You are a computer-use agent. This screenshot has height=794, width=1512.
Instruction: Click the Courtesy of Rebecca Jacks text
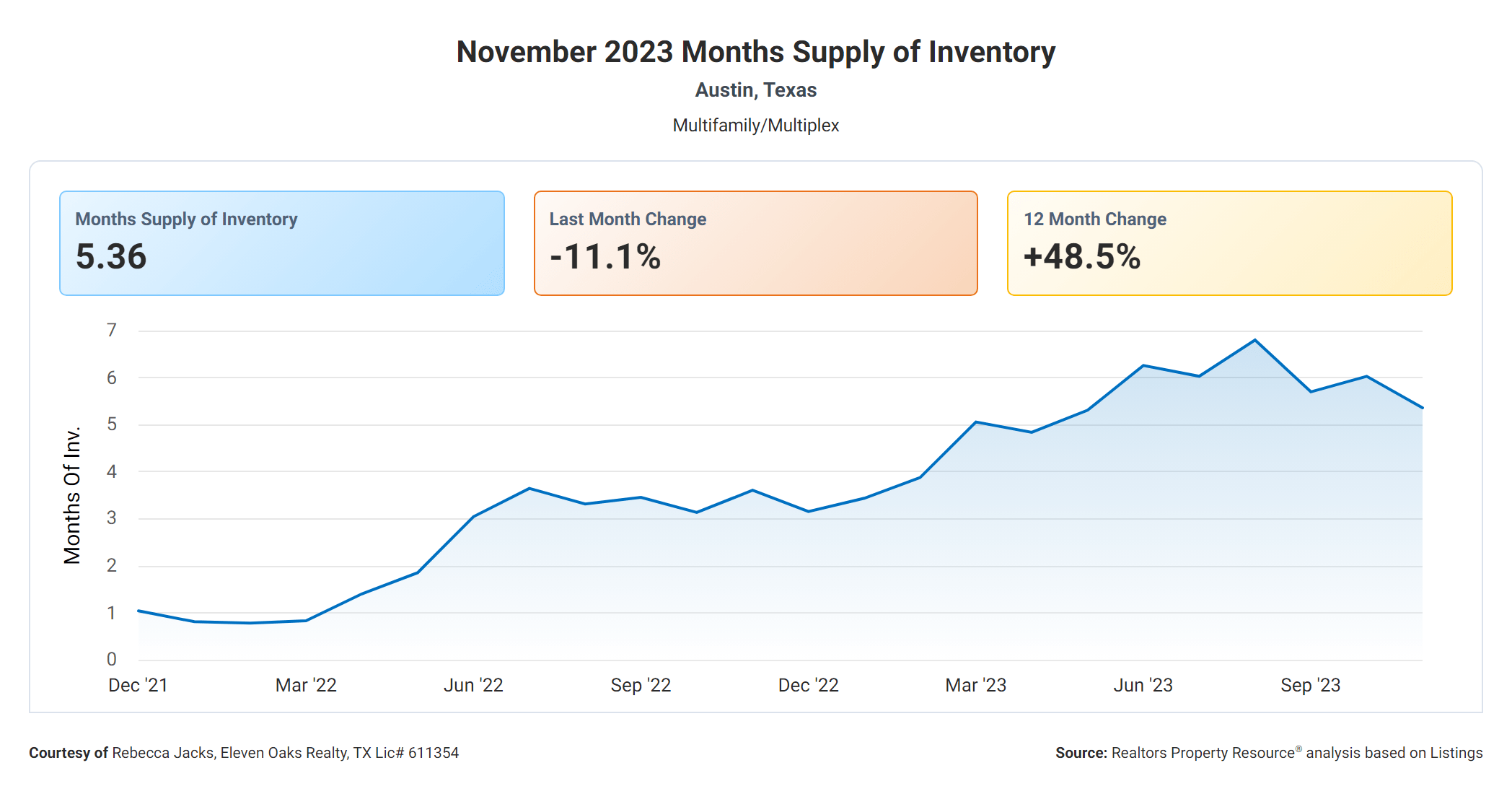pos(244,753)
